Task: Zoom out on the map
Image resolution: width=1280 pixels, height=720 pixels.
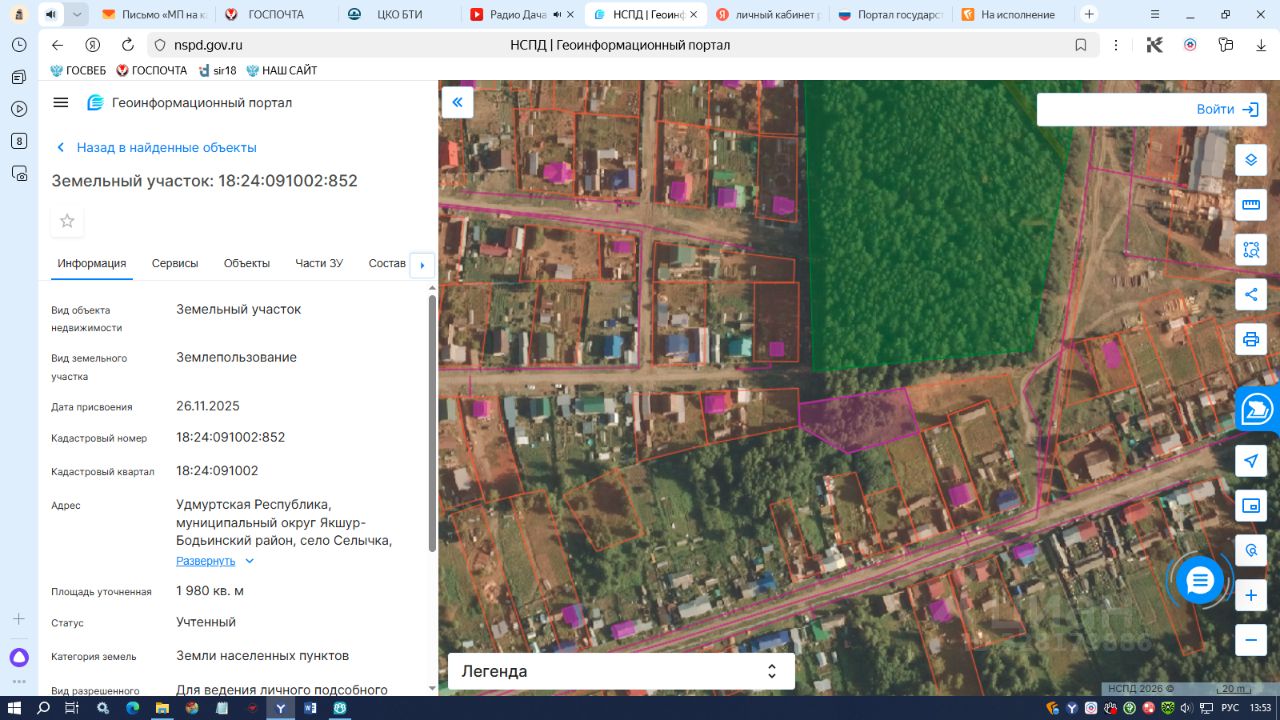Action: [x=1251, y=640]
